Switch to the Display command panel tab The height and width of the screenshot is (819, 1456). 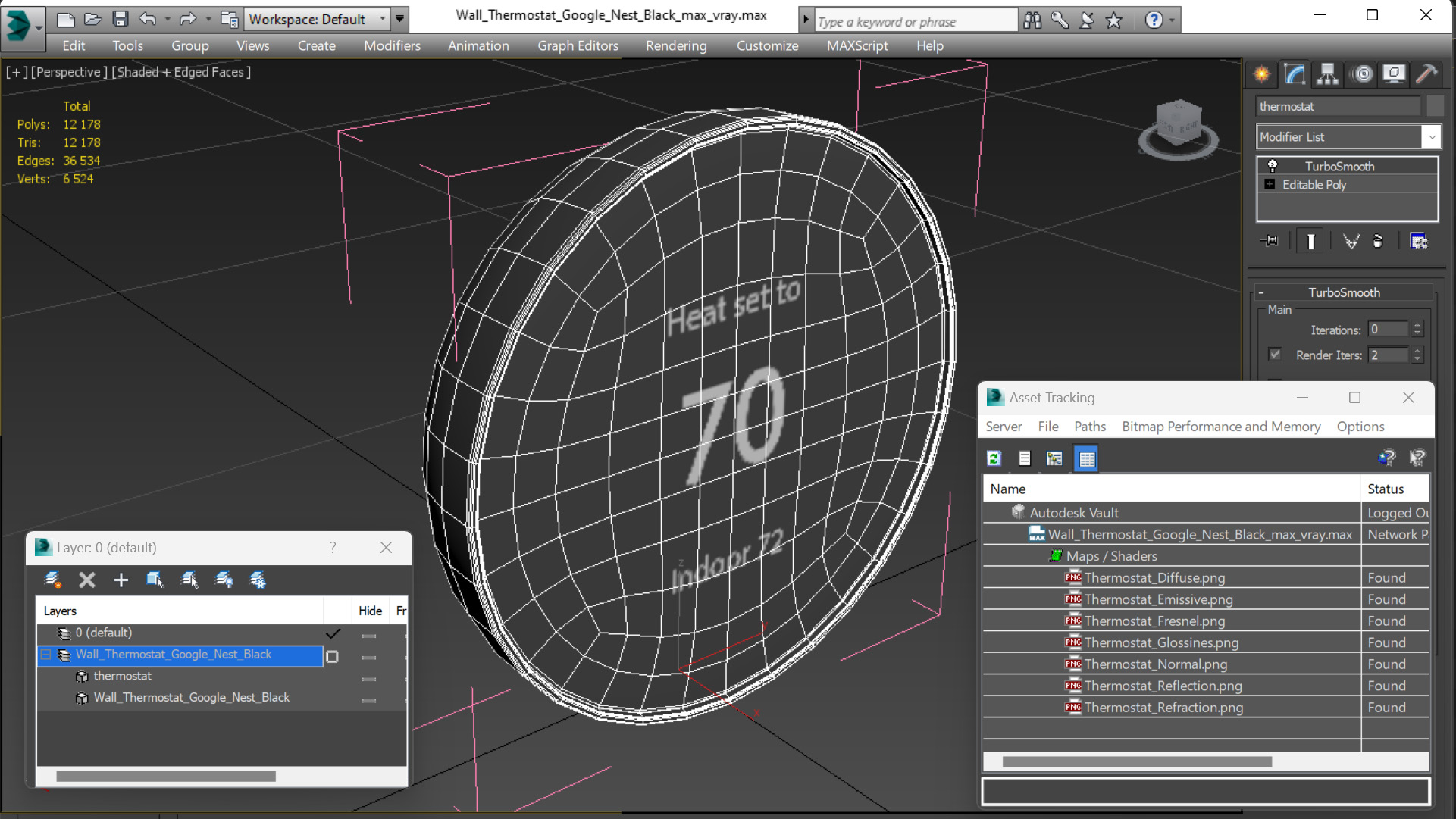[x=1394, y=73]
